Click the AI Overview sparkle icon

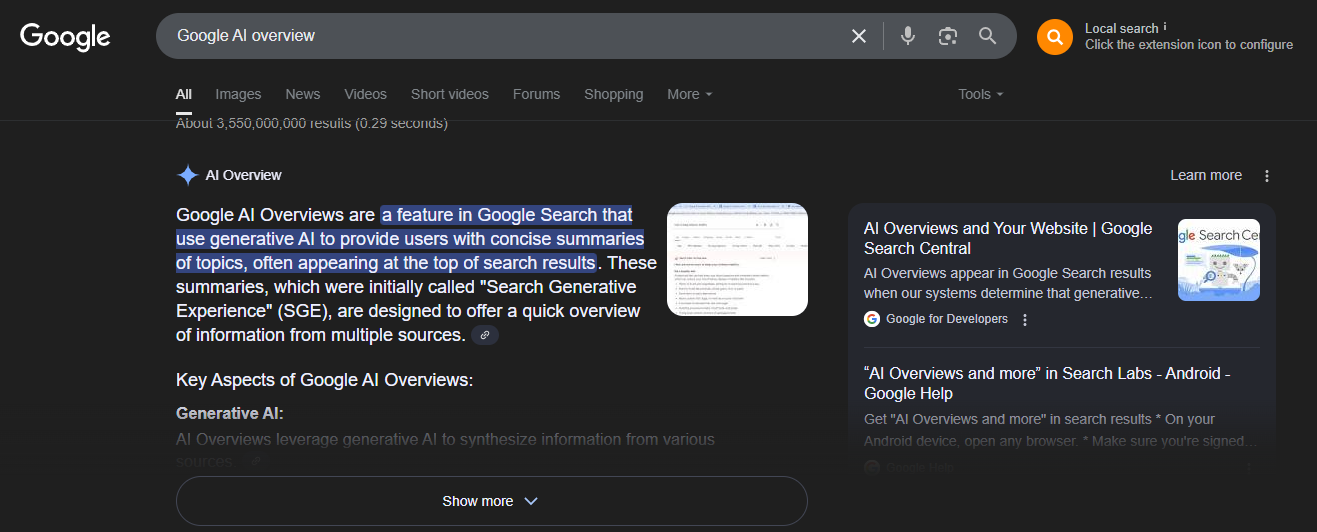(x=187, y=175)
